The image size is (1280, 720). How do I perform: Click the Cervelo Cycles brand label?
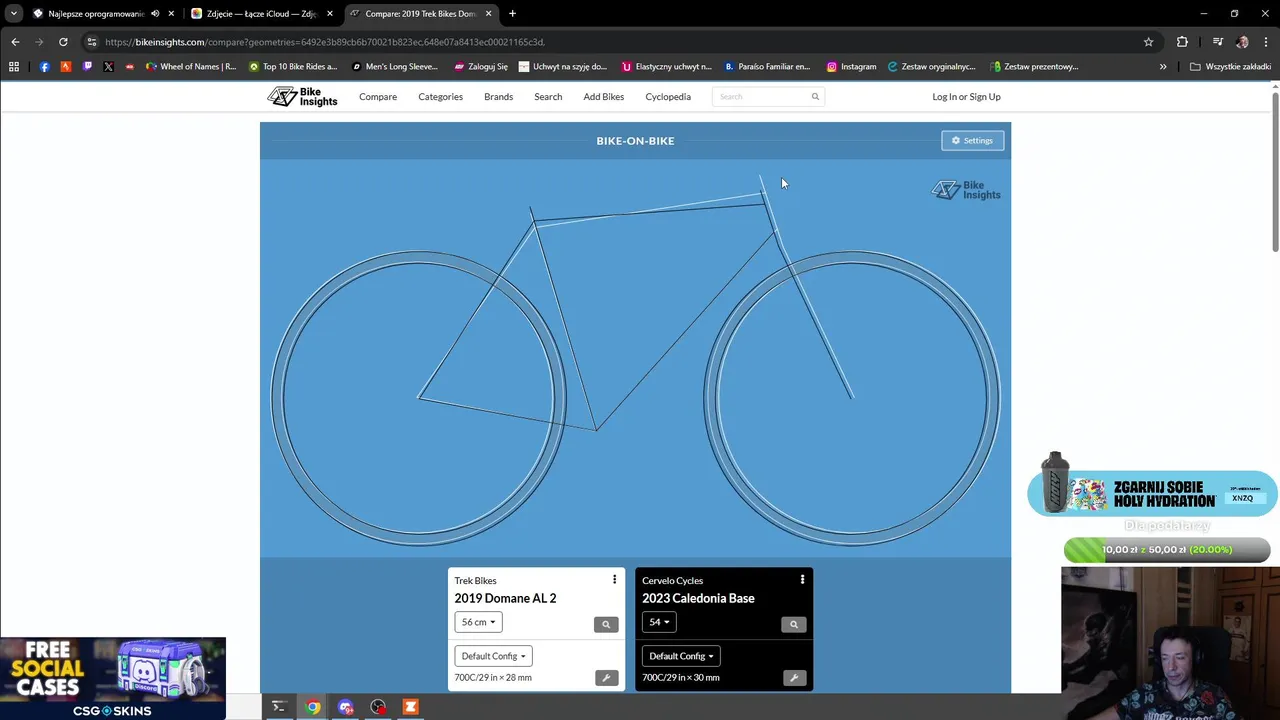click(x=672, y=581)
